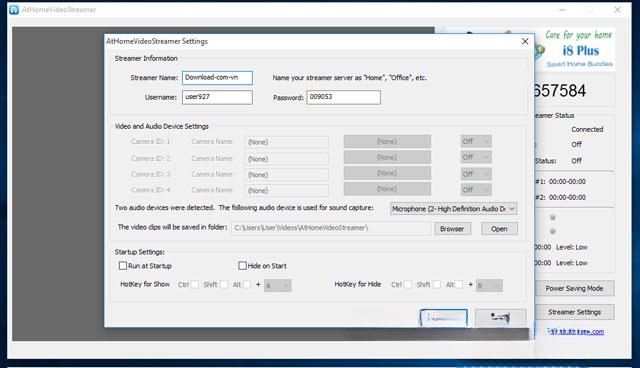Tick Alt checkbox under HotKey for Hide
This screenshot has width=640, height=368.
(x=459, y=284)
